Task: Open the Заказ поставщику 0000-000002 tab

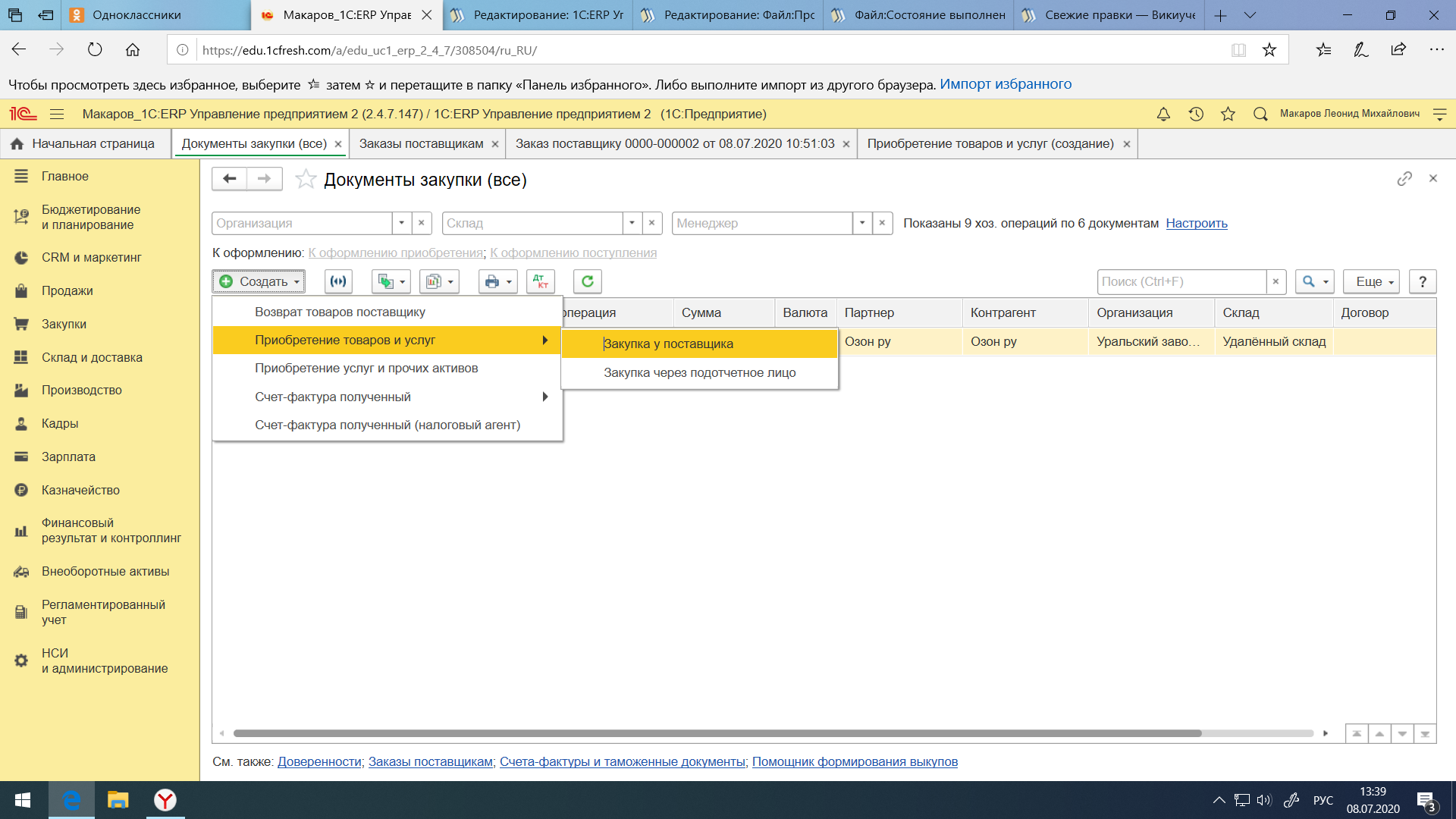Action: [675, 143]
